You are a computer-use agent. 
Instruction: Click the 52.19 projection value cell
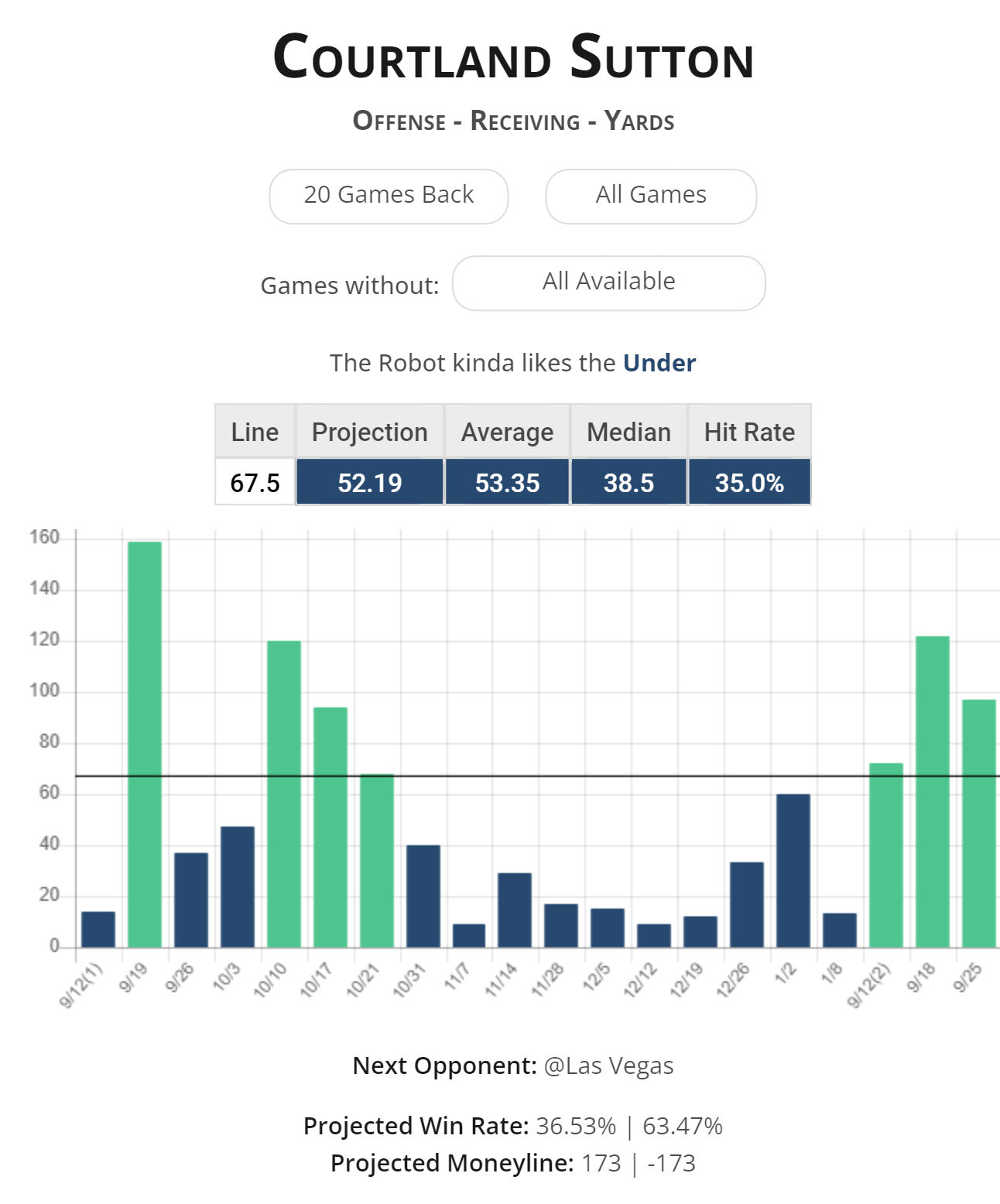pyautogui.click(x=369, y=483)
